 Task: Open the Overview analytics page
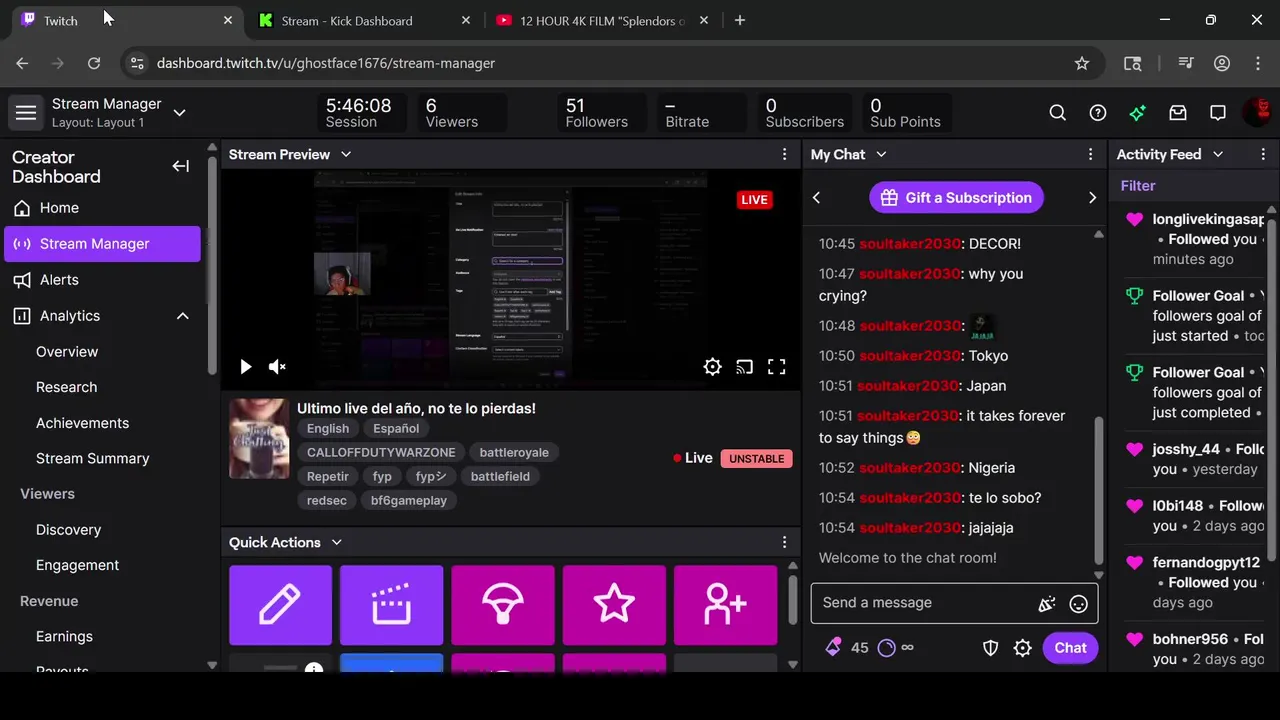[x=67, y=352]
